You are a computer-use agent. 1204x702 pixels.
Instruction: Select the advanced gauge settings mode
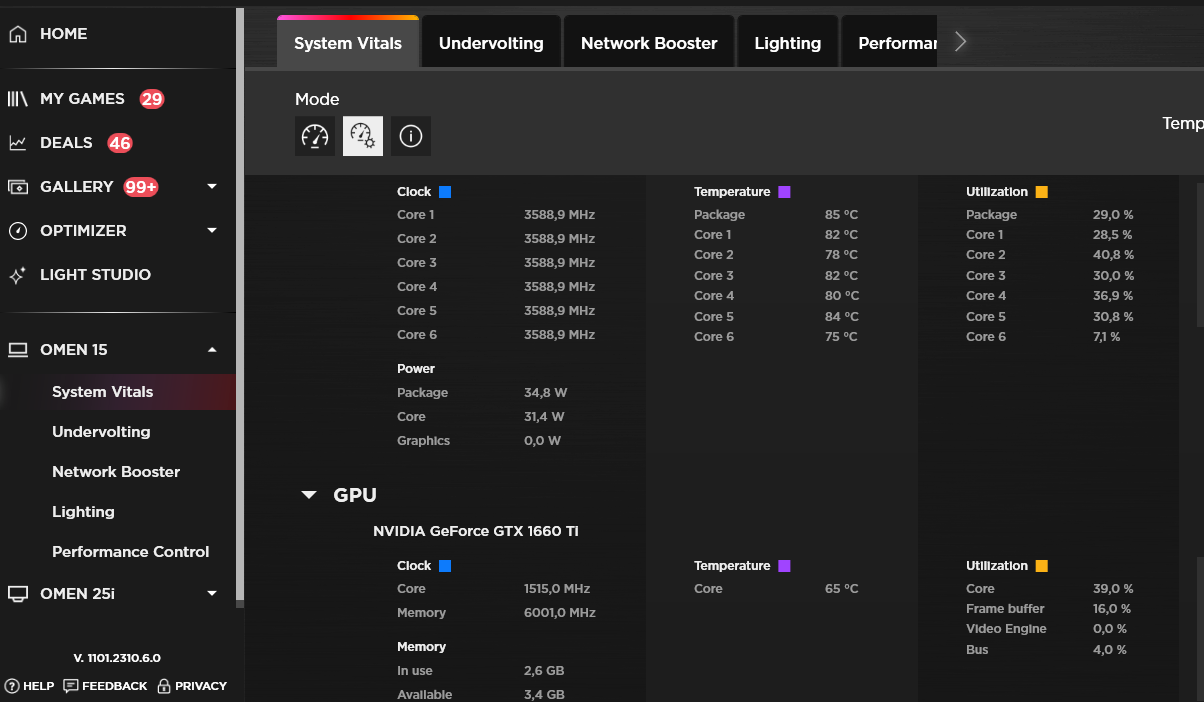tap(363, 136)
